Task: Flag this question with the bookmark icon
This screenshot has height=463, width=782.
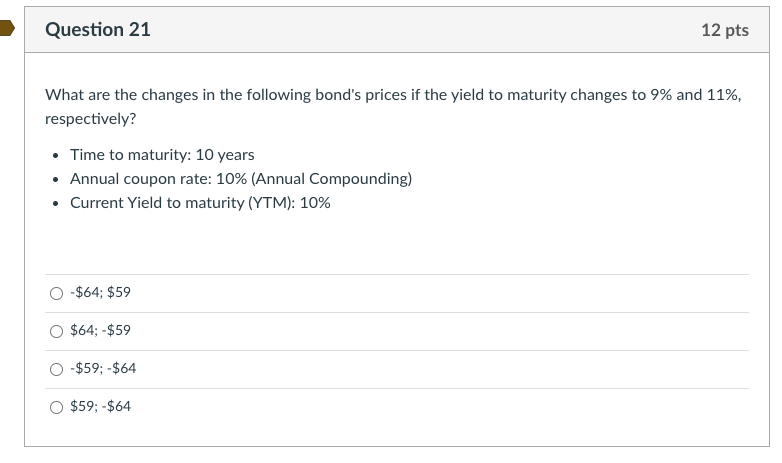Action: click(x=7, y=29)
